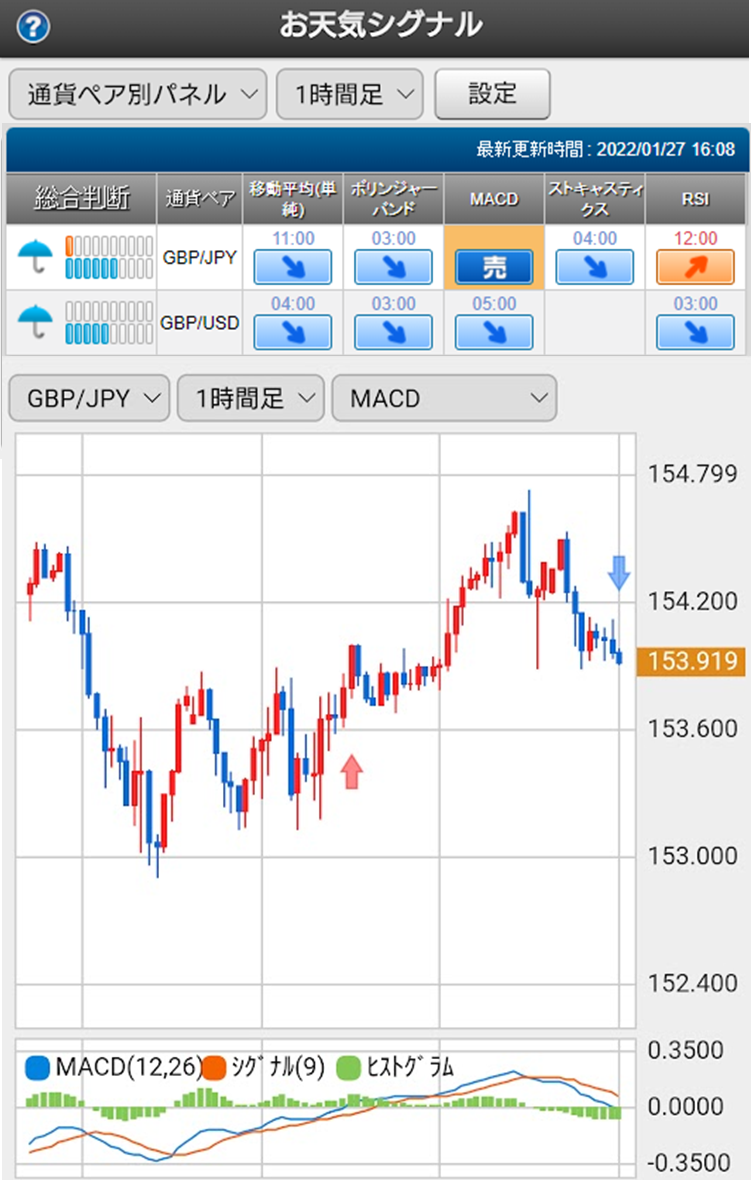
Task: Click ストキャスティクス column header
Action: click(x=594, y=199)
